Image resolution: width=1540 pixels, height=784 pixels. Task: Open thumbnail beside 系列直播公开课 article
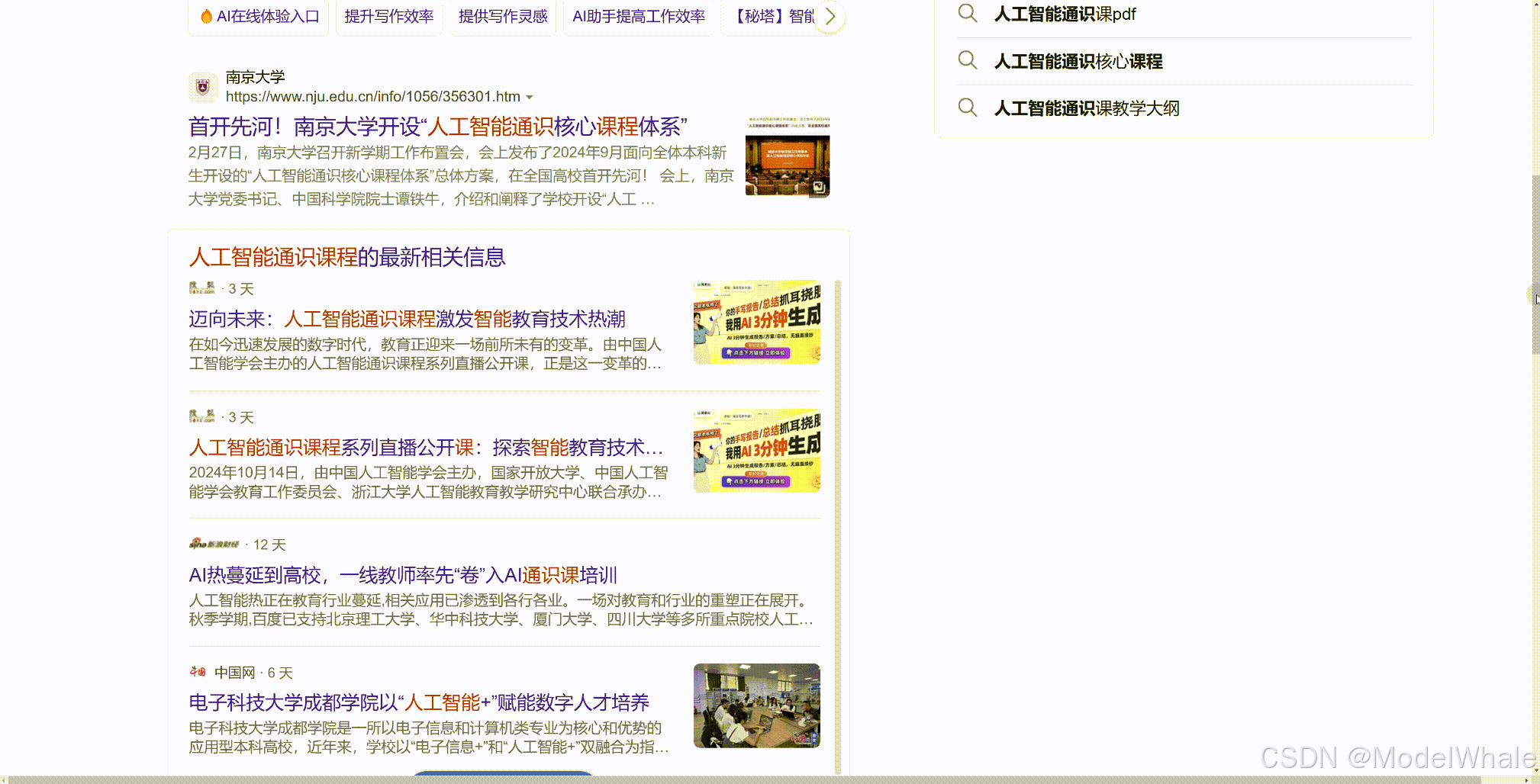(x=757, y=450)
